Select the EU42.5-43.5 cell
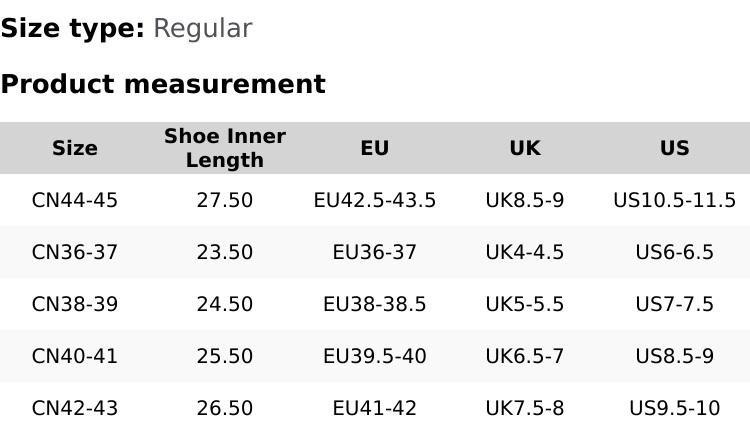The width and height of the screenshot is (750, 434). pos(375,200)
